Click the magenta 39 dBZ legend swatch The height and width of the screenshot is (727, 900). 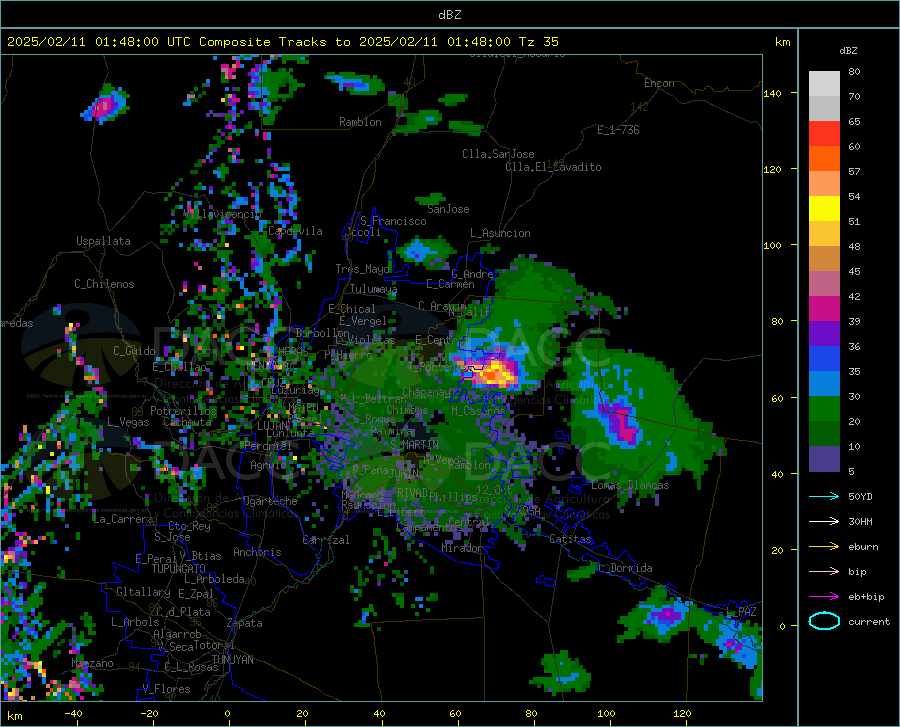824,309
